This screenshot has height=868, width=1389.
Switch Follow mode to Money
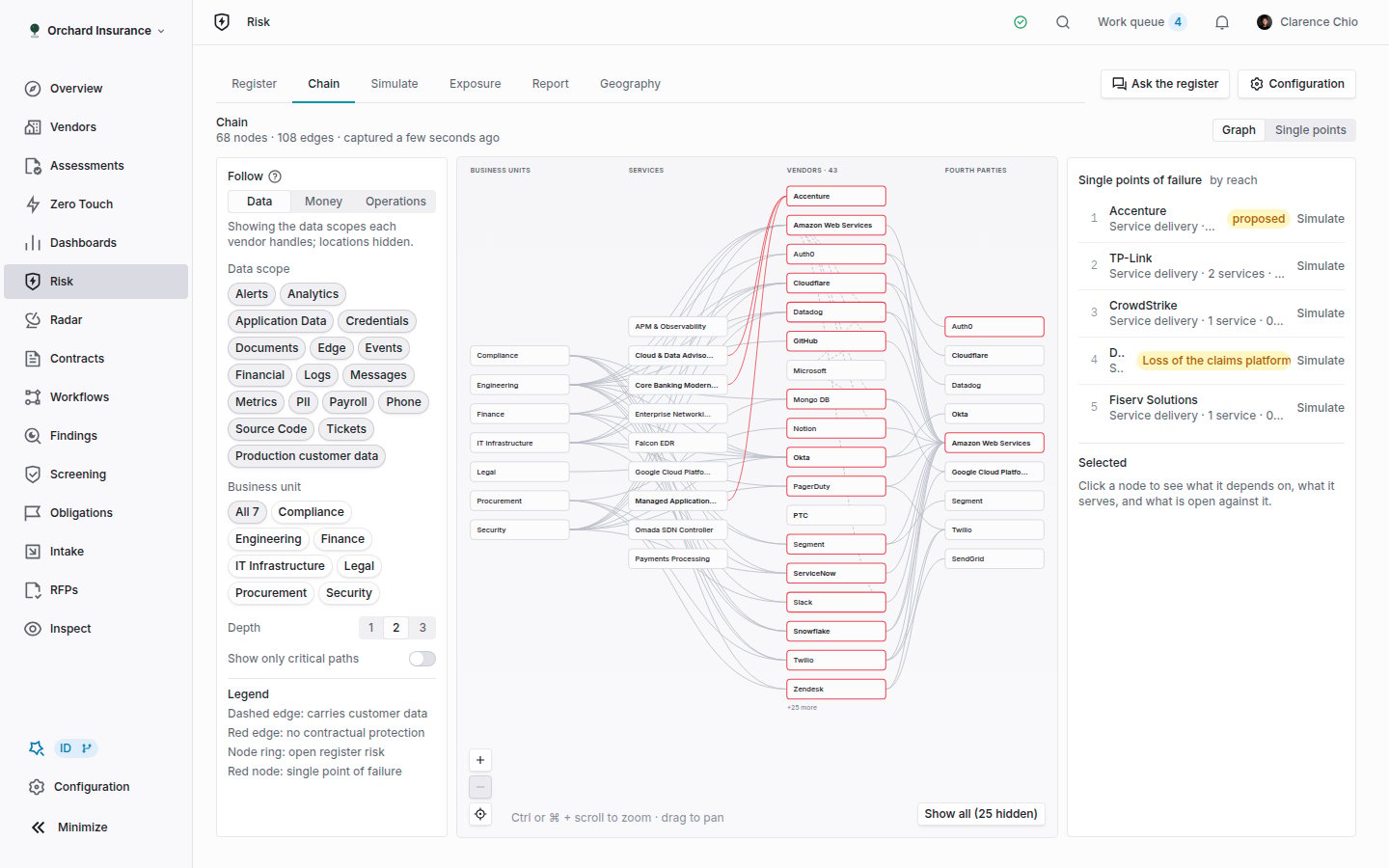pyautogui.click(x=323, y=202)
